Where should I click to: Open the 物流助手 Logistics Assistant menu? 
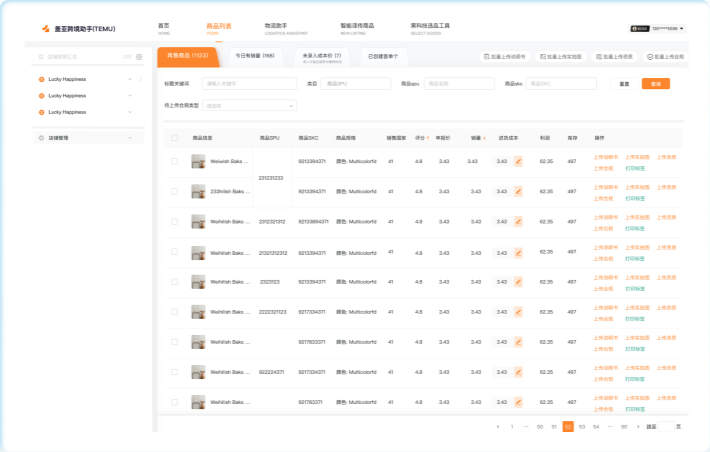277,27
